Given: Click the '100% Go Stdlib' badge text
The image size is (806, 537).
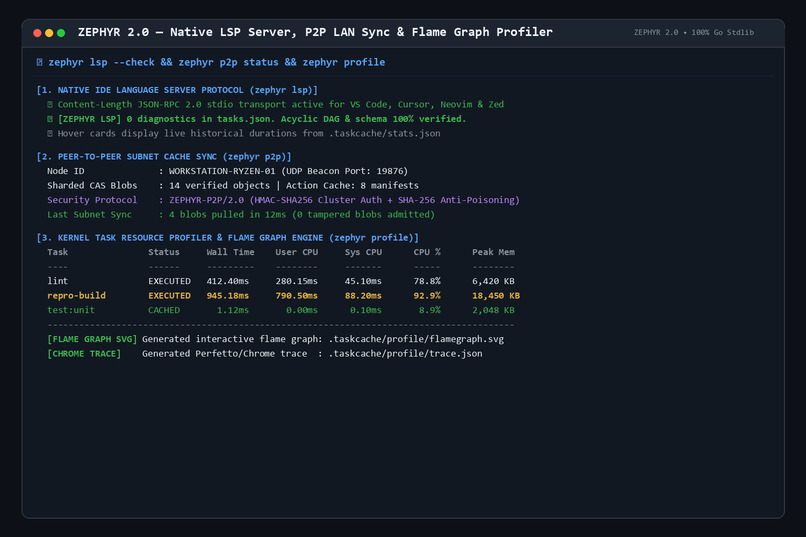Looking at the screenshot, I should pos(722,32).
